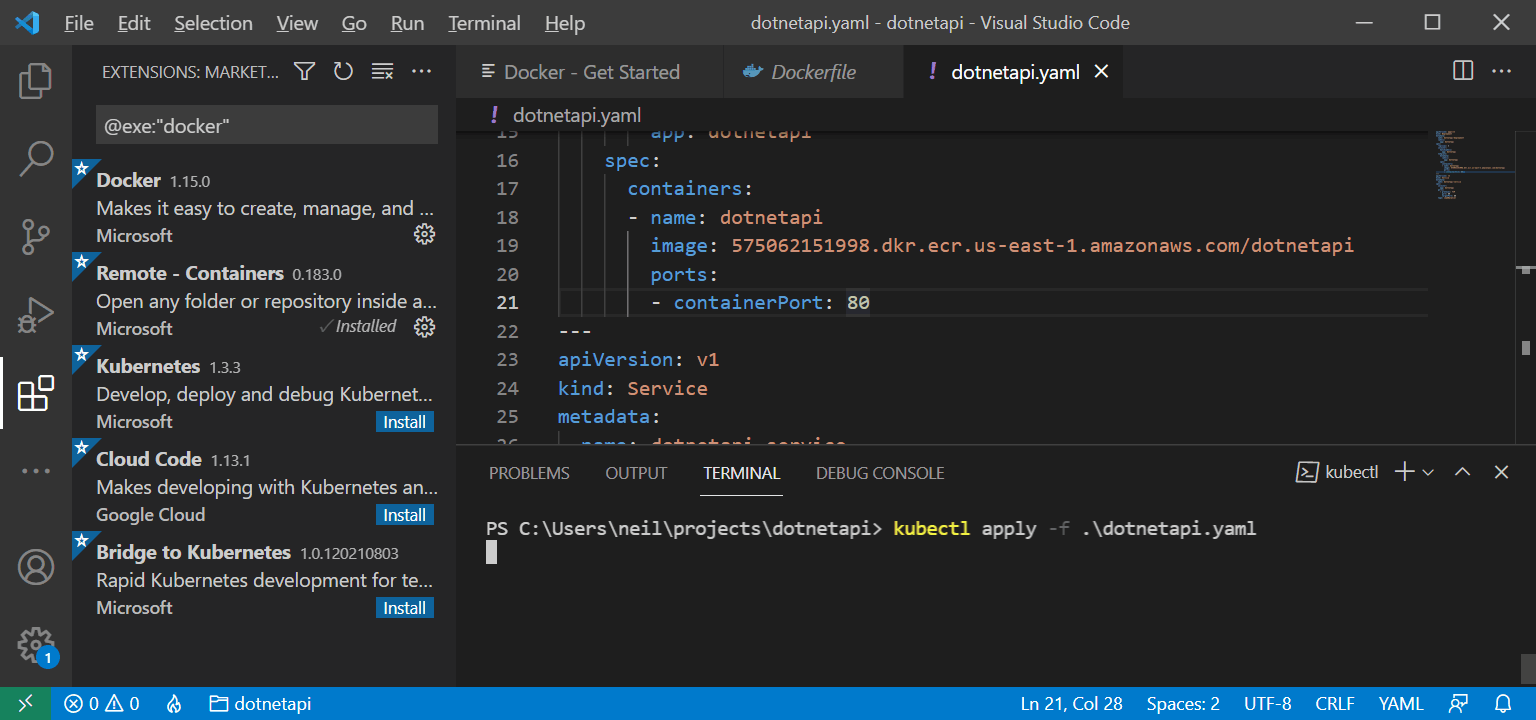Filter extensions with funnel icon
This screenshot has width=1536, height=720.
[x=305, y=71]
